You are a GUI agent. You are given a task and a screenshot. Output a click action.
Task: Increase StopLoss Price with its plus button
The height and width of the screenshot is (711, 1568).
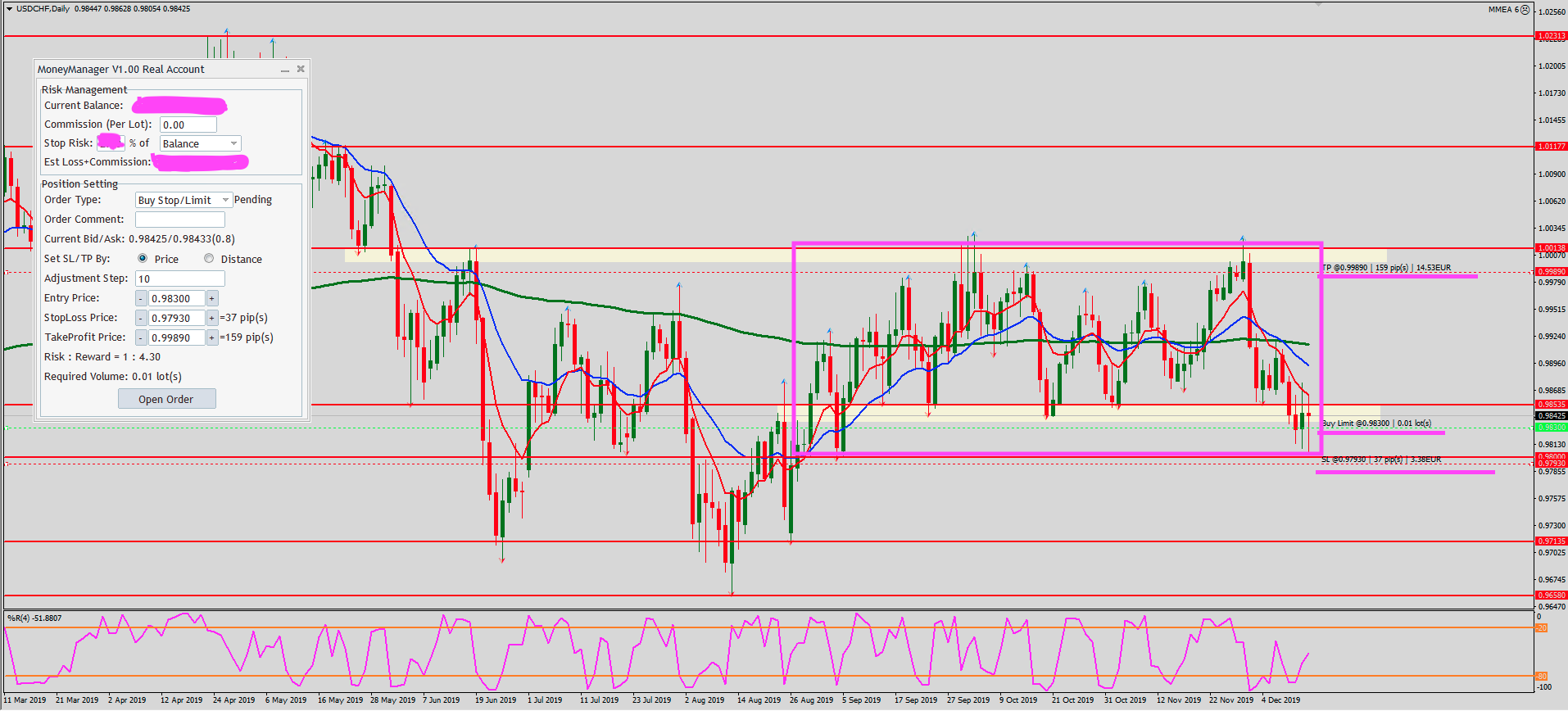(x=212, y=318)
